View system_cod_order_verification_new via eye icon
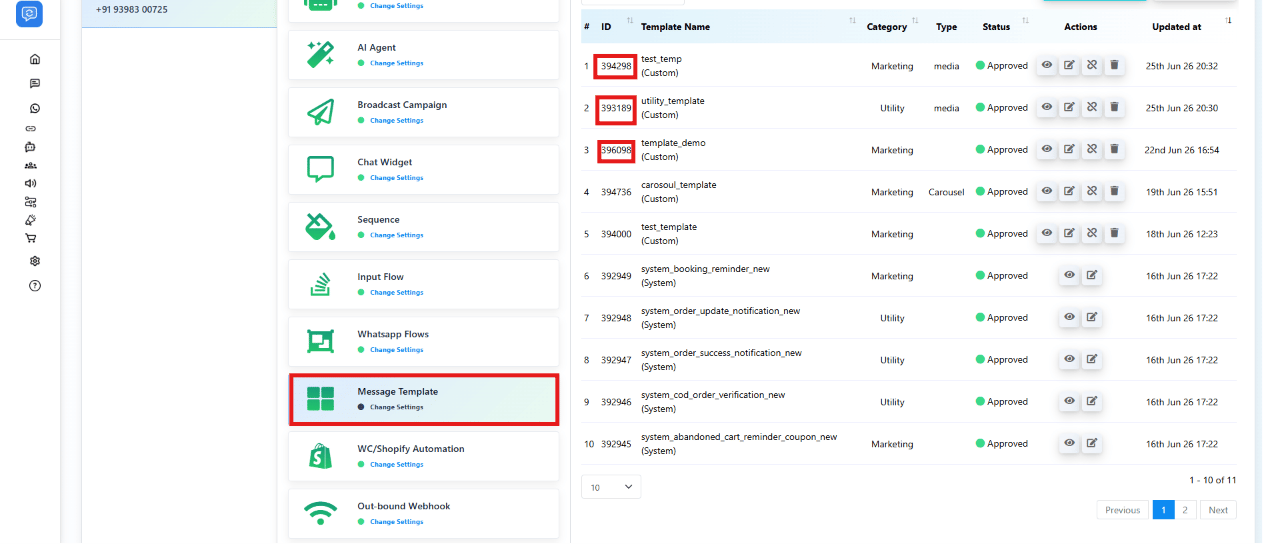 coord(1069,401)
